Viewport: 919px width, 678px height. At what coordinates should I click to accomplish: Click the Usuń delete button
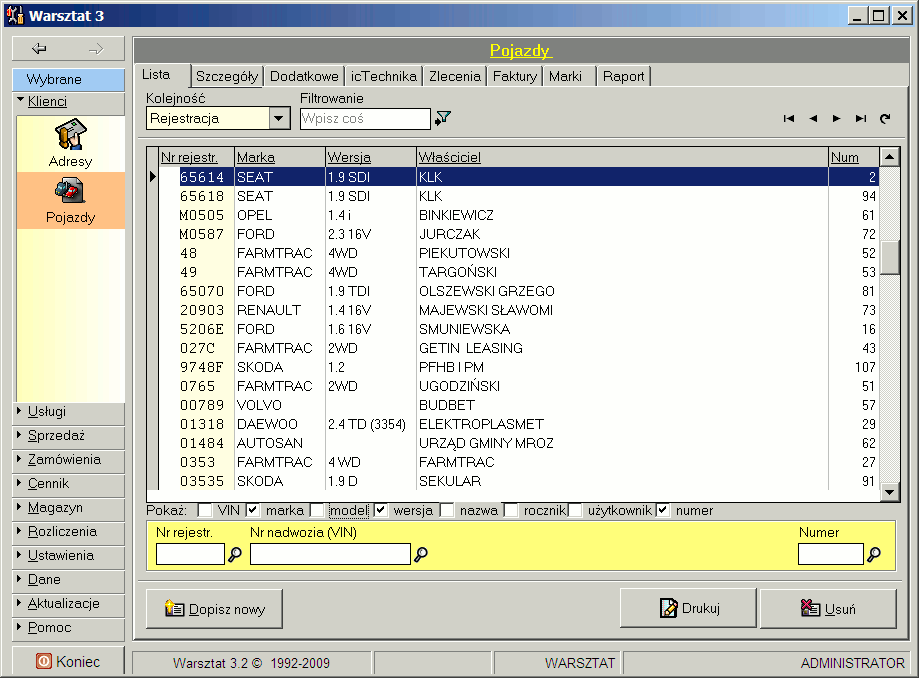828,608
